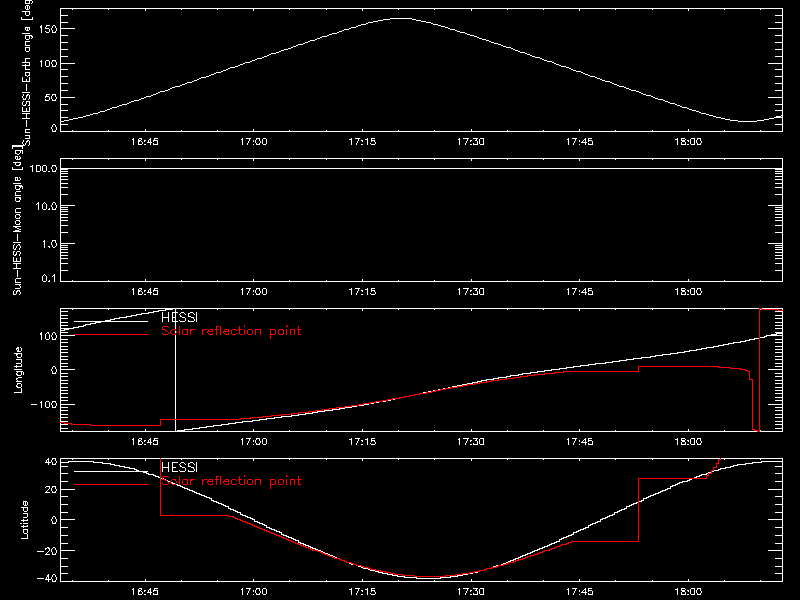This screenshot has height=600, width=800.
Task: Click Solar reflection point legend in Longitude plot
Action: coord(231,331)
